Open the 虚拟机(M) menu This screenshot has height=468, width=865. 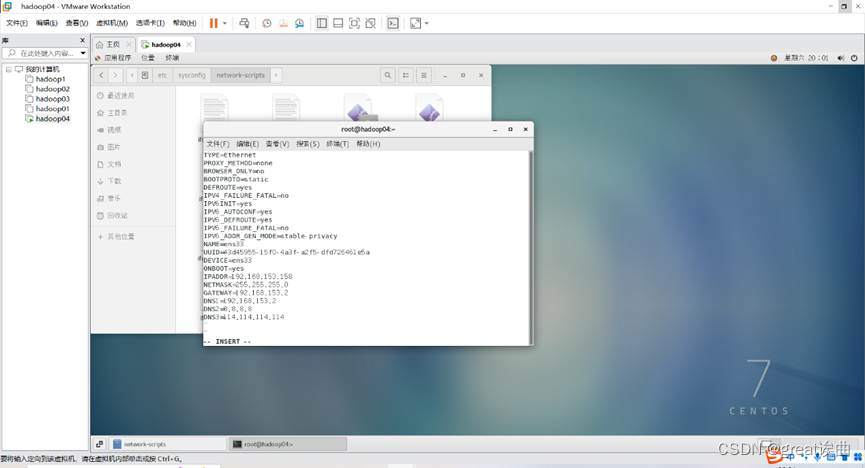(112, 23)
